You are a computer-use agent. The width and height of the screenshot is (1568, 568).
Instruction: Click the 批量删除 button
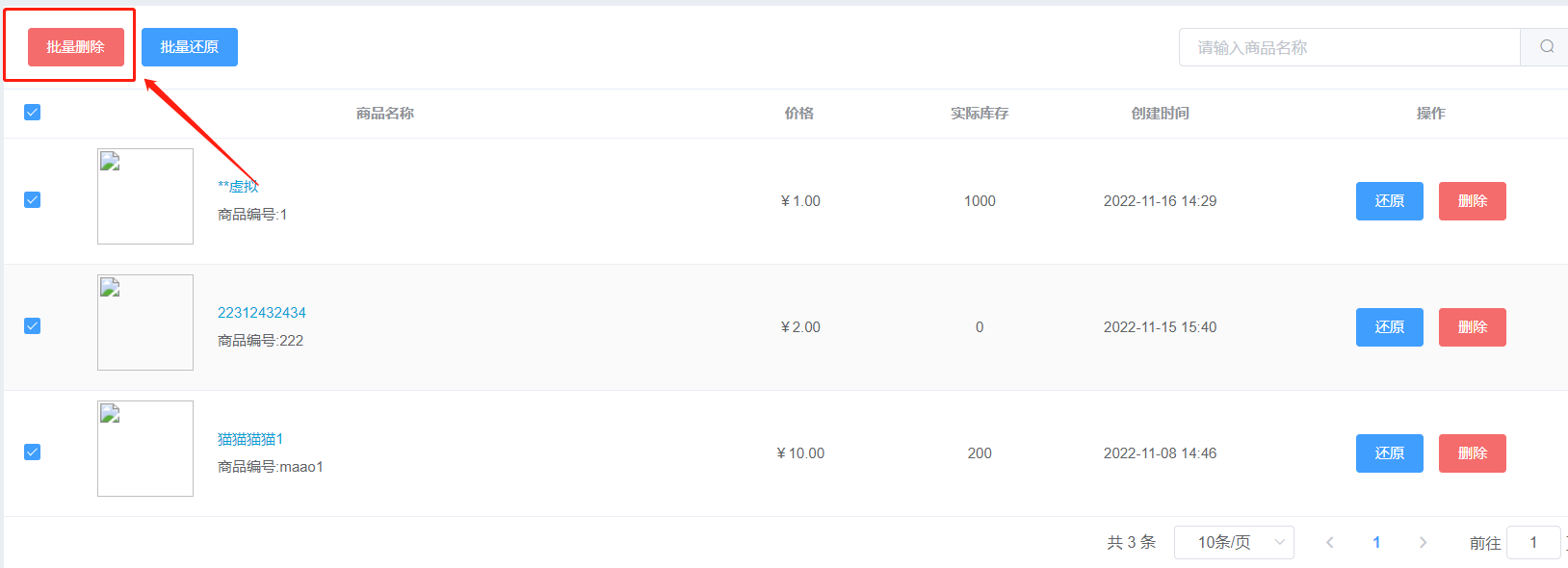[x=76, y=47]
